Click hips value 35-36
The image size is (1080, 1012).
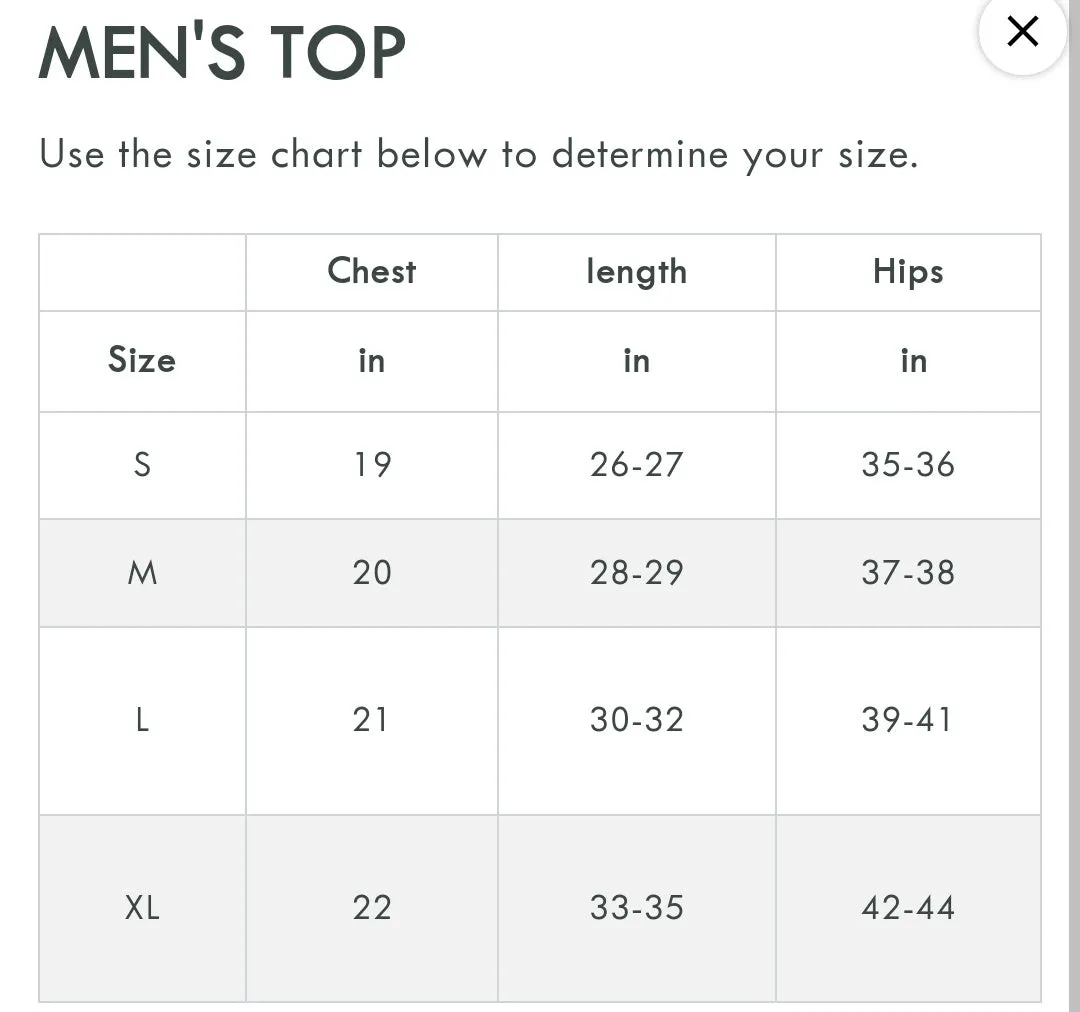point(908,464)
